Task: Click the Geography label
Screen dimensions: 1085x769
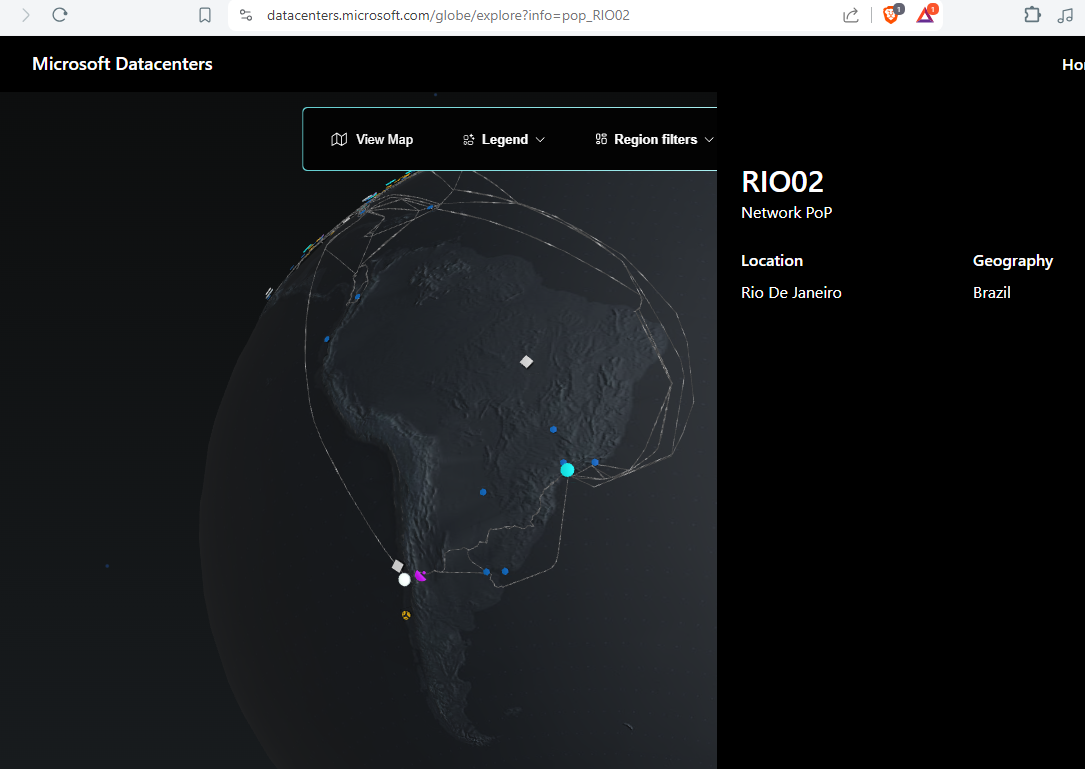Action: (1013, 261)
